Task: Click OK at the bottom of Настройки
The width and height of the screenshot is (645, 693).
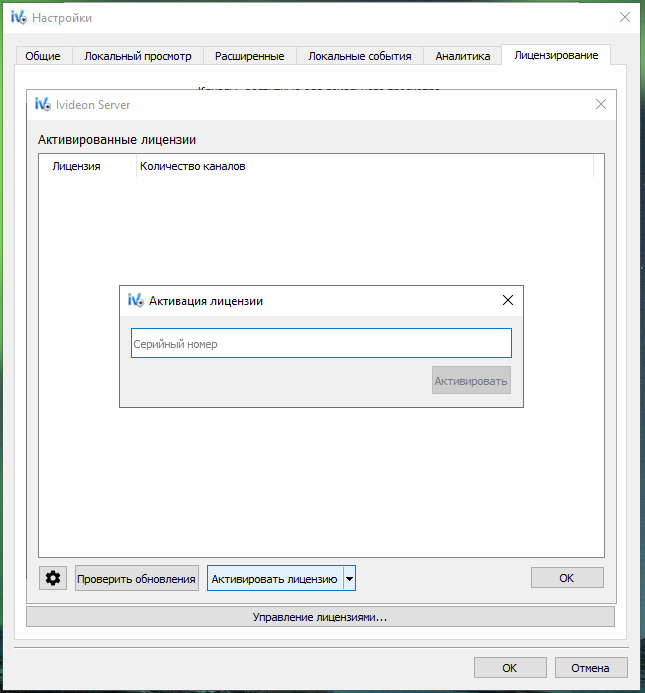Action: (x=510, y=667)
